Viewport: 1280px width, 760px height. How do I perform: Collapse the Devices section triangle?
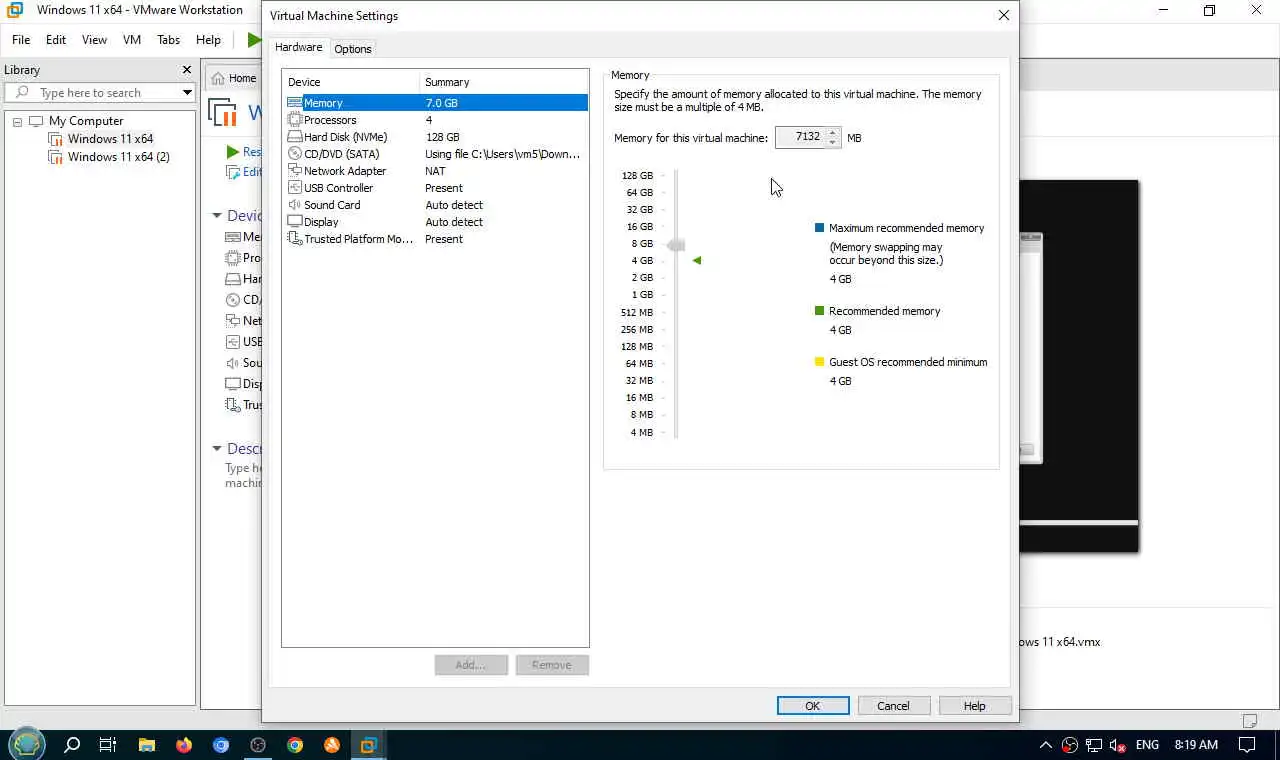tap(216, 215)
